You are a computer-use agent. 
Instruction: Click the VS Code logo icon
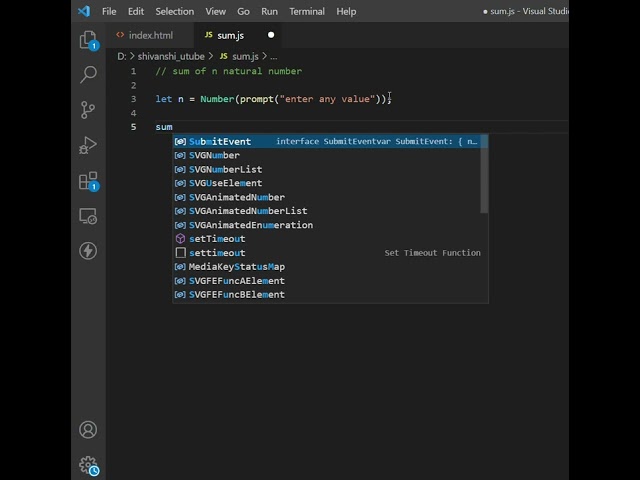(x=84, y=11)
